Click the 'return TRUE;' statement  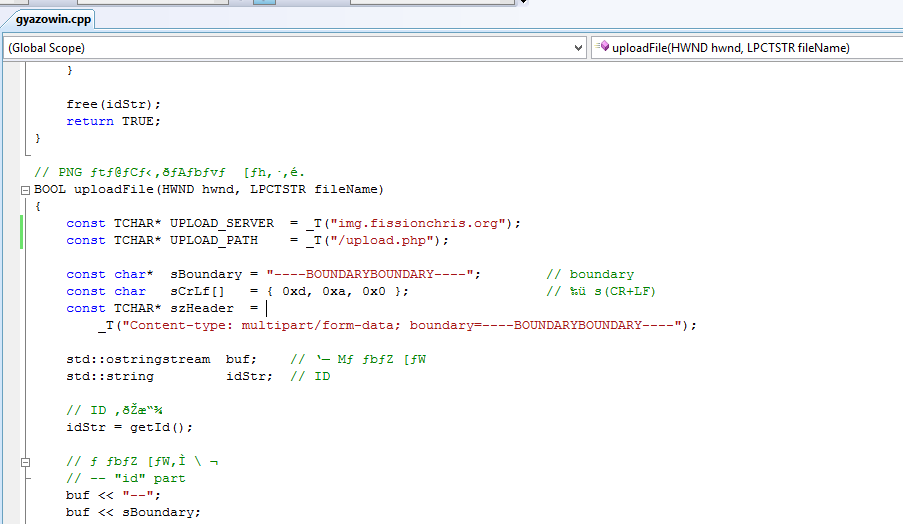(x=113, y=121)
